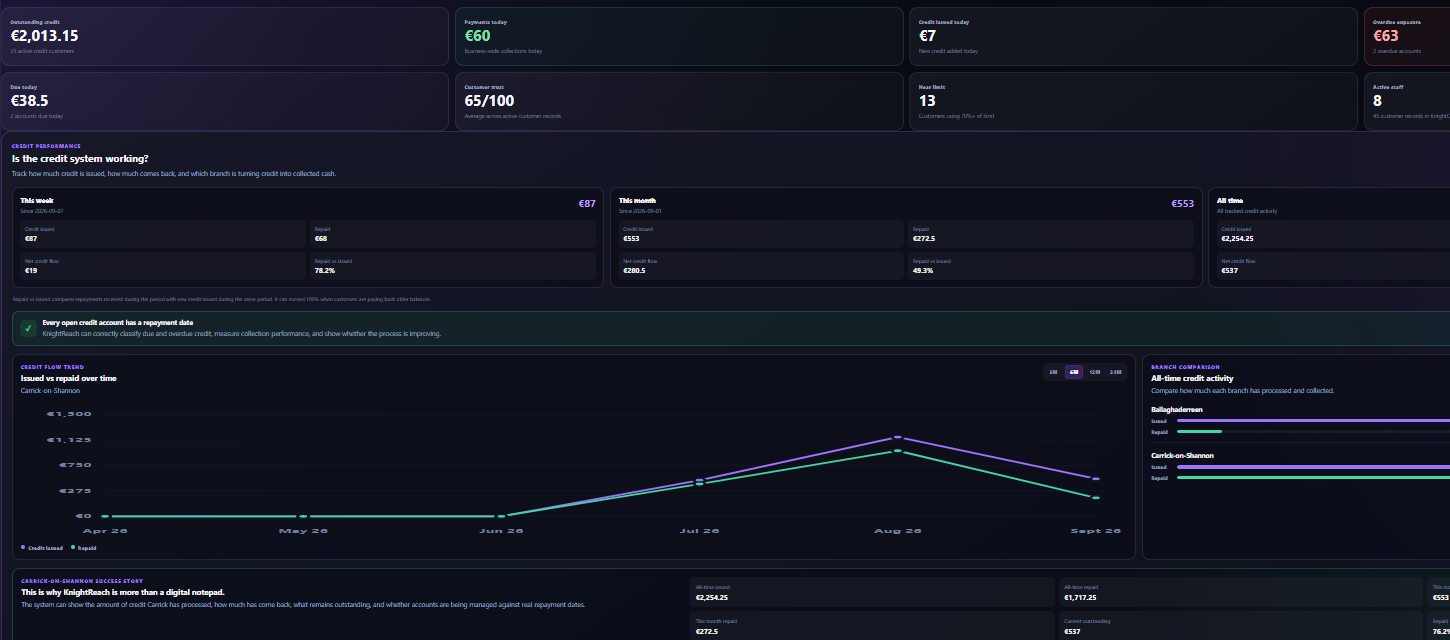
Task: Select the 6M chart range
Action: point(1074,372)
